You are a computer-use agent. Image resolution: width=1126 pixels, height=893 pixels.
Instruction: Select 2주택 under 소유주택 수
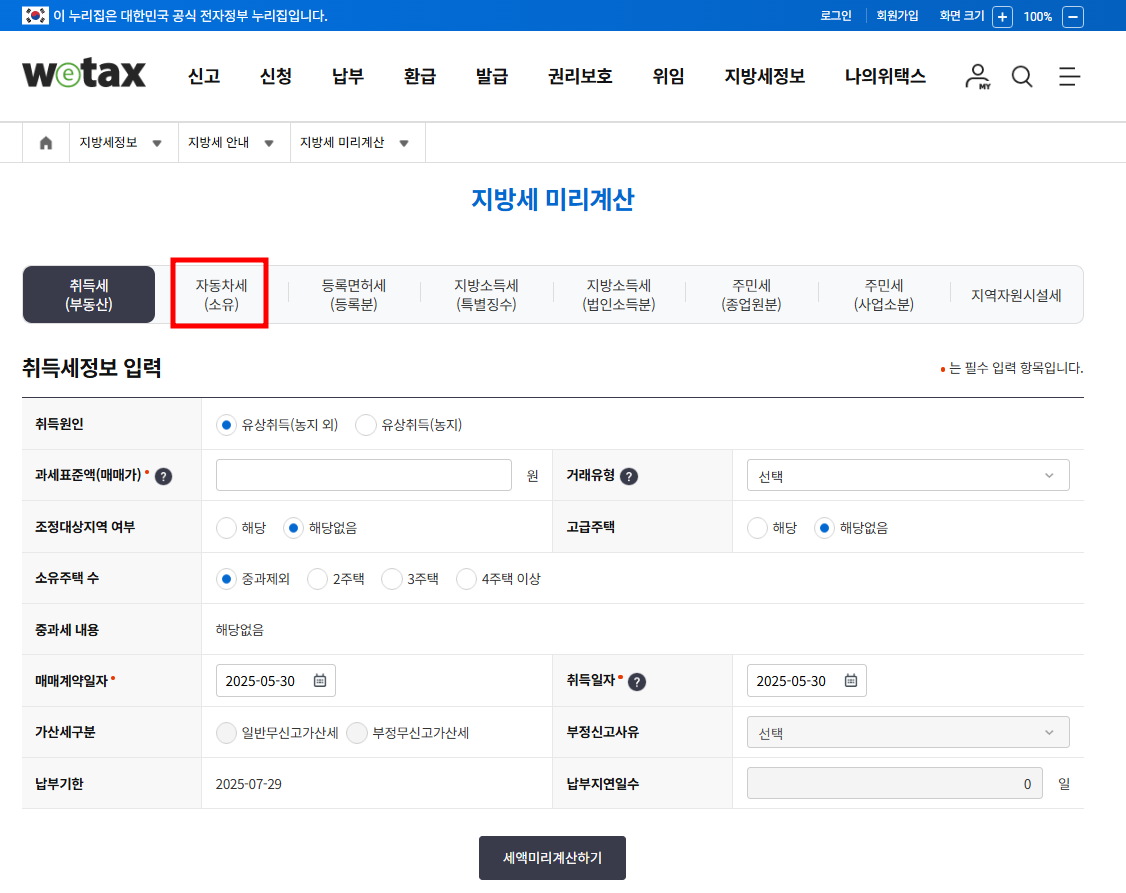pyautogui.click(x=318, y=578)
